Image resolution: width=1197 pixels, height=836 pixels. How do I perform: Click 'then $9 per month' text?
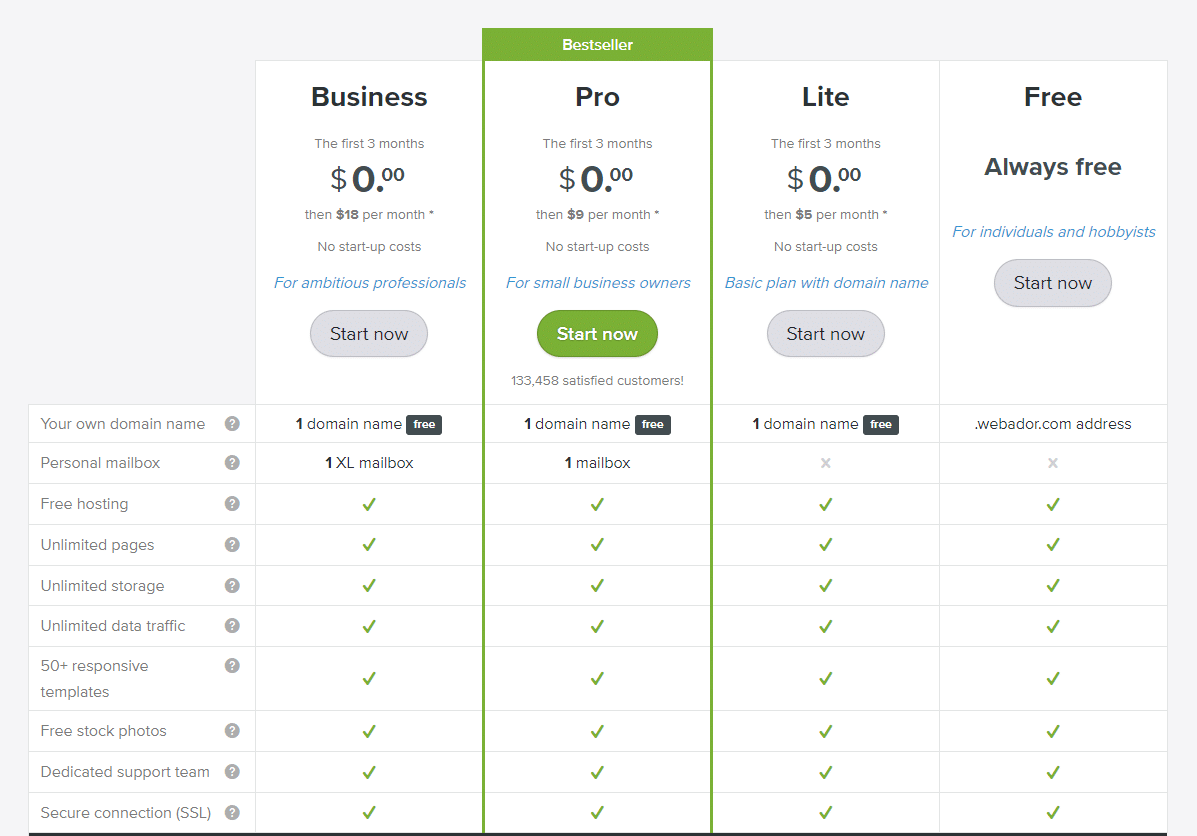(x=597, y=215)
